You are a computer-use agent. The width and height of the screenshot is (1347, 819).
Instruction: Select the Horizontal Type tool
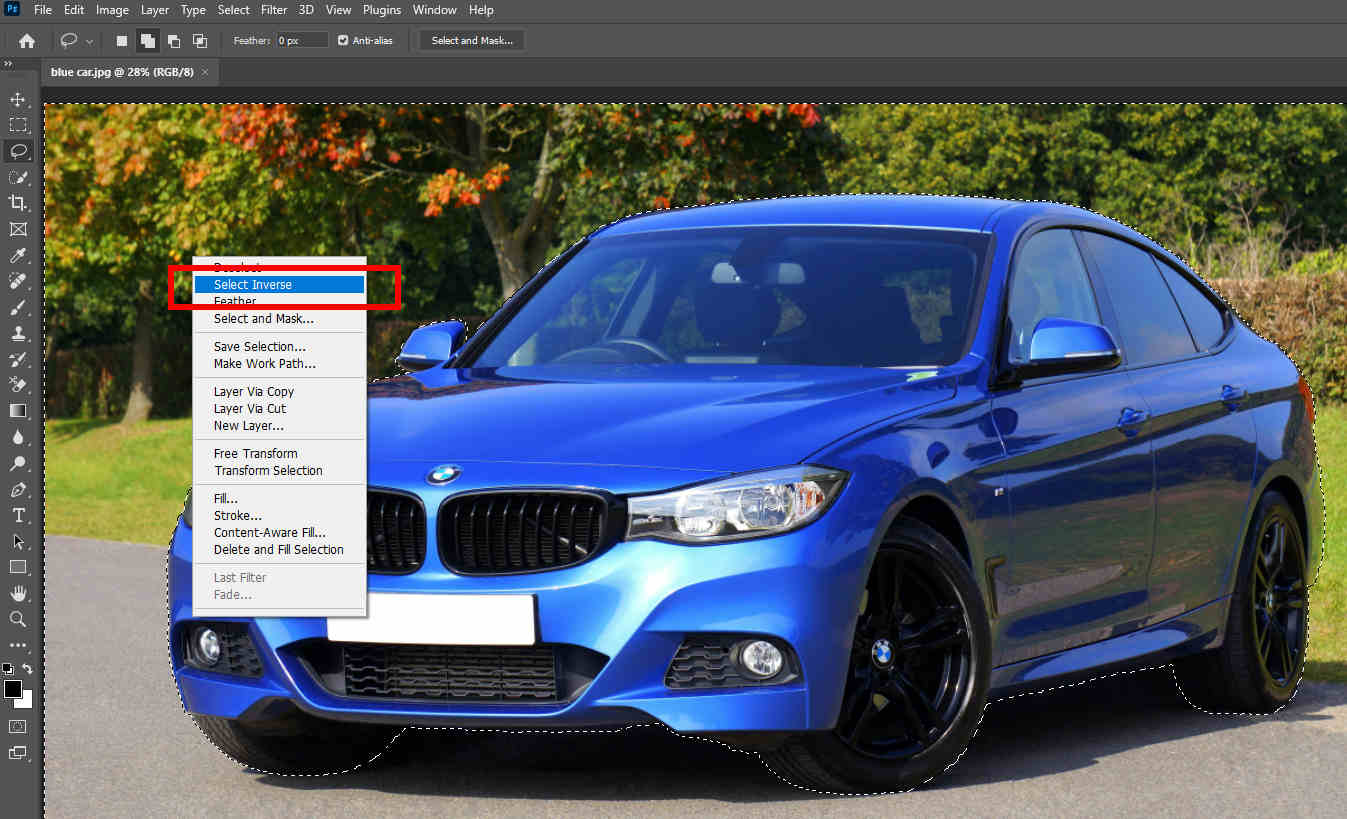pos(18,515)
